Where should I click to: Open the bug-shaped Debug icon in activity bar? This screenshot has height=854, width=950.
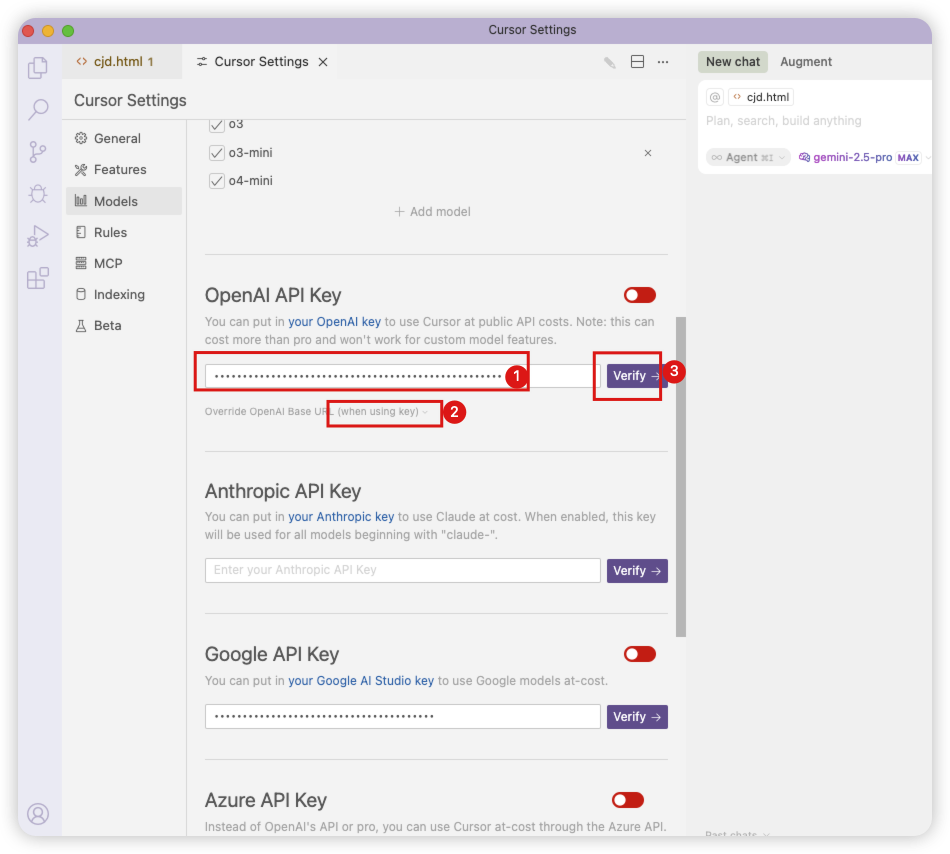(x=38, y=194)
